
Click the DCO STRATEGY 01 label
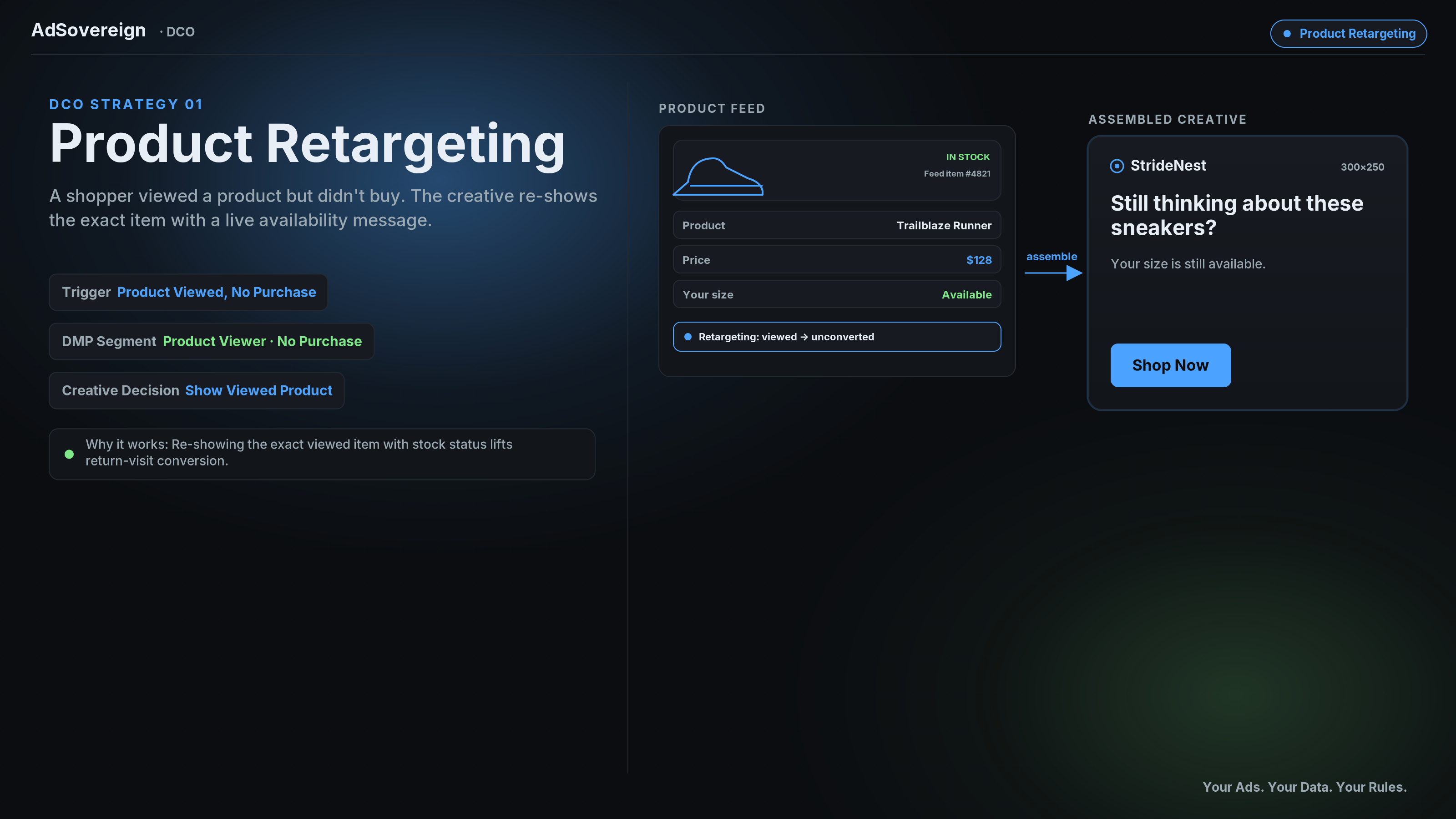point(126,105)
